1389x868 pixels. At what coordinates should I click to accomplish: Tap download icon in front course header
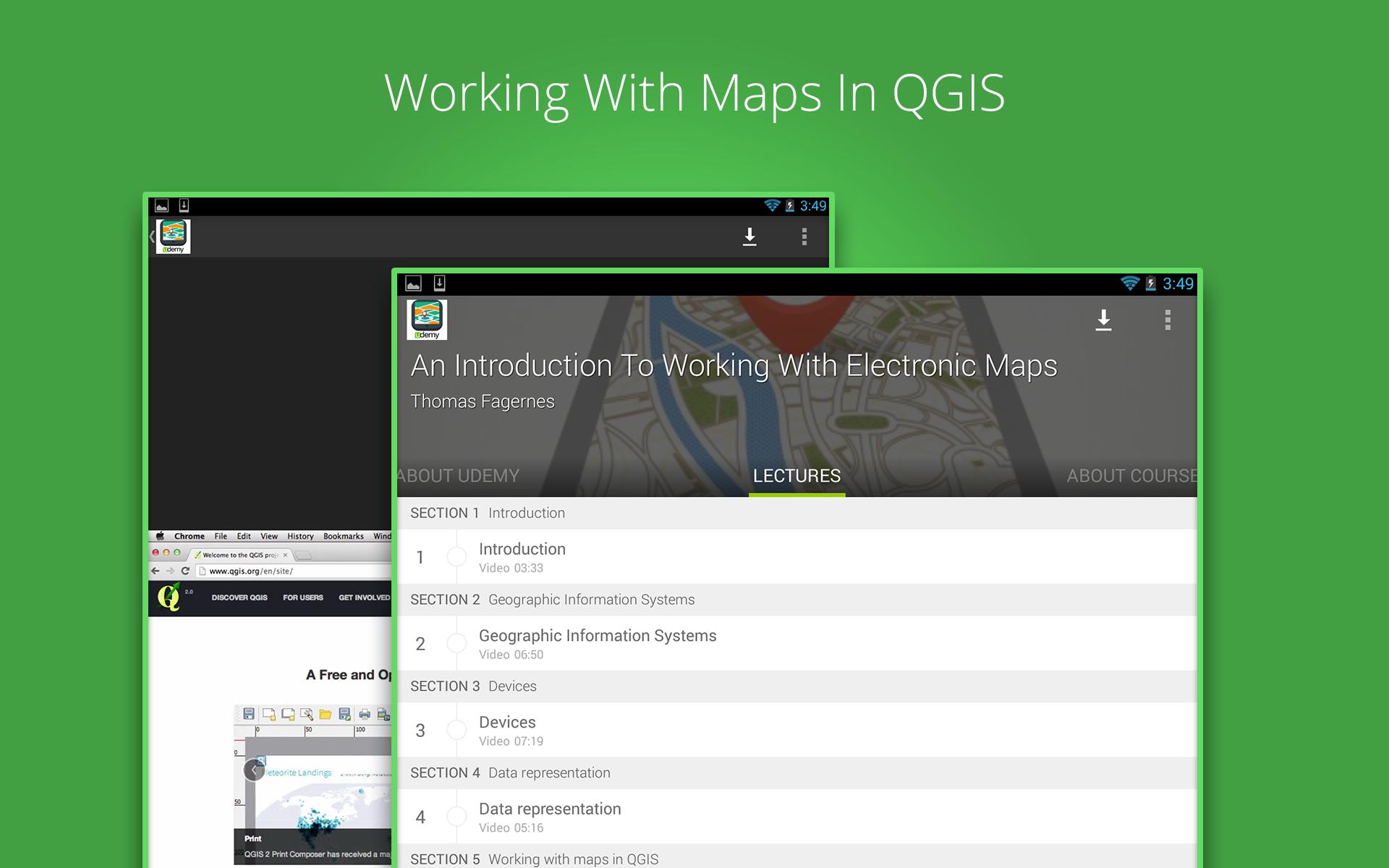click(1103, 320)
